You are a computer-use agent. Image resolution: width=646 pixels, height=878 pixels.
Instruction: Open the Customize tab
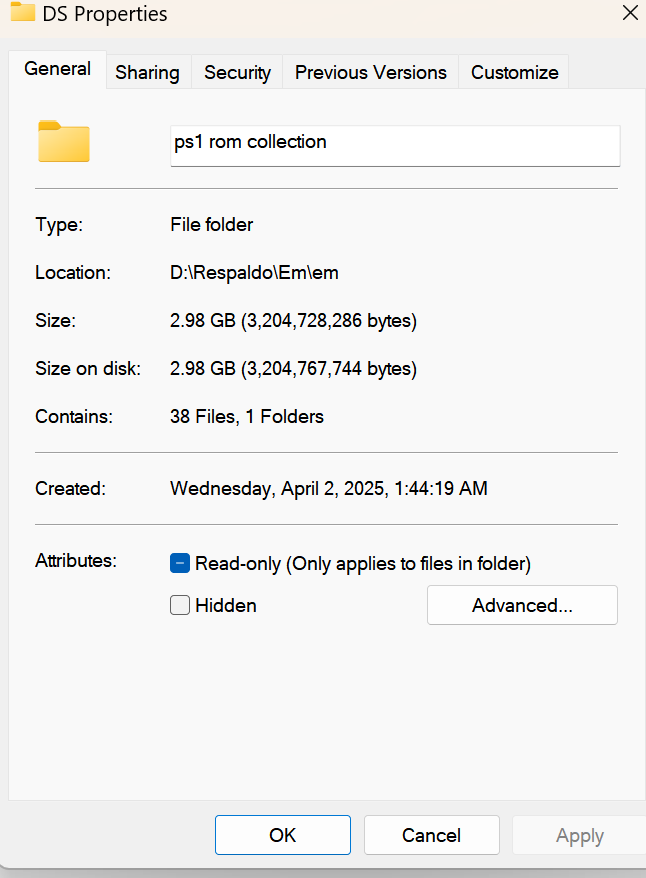pyautogui.click(x=514, y=72)
